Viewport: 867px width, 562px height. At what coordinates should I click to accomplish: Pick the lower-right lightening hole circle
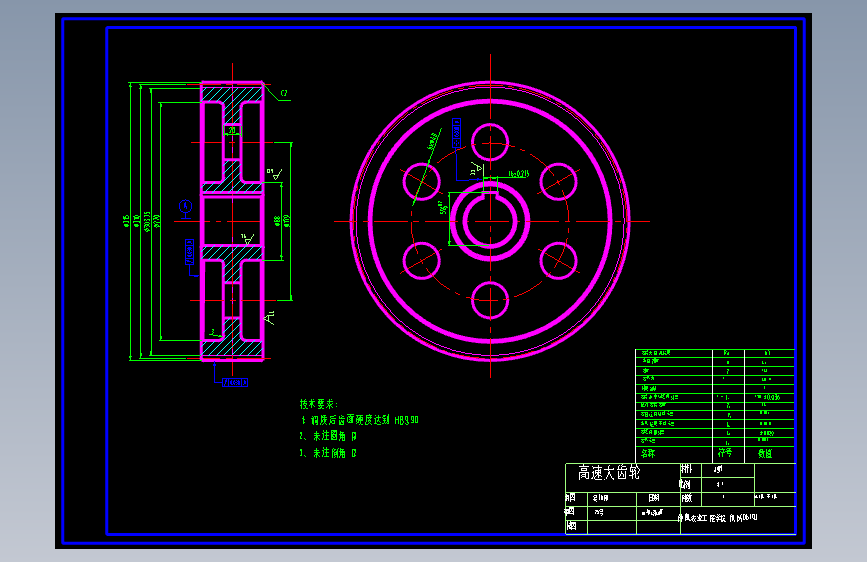point(558,261)
